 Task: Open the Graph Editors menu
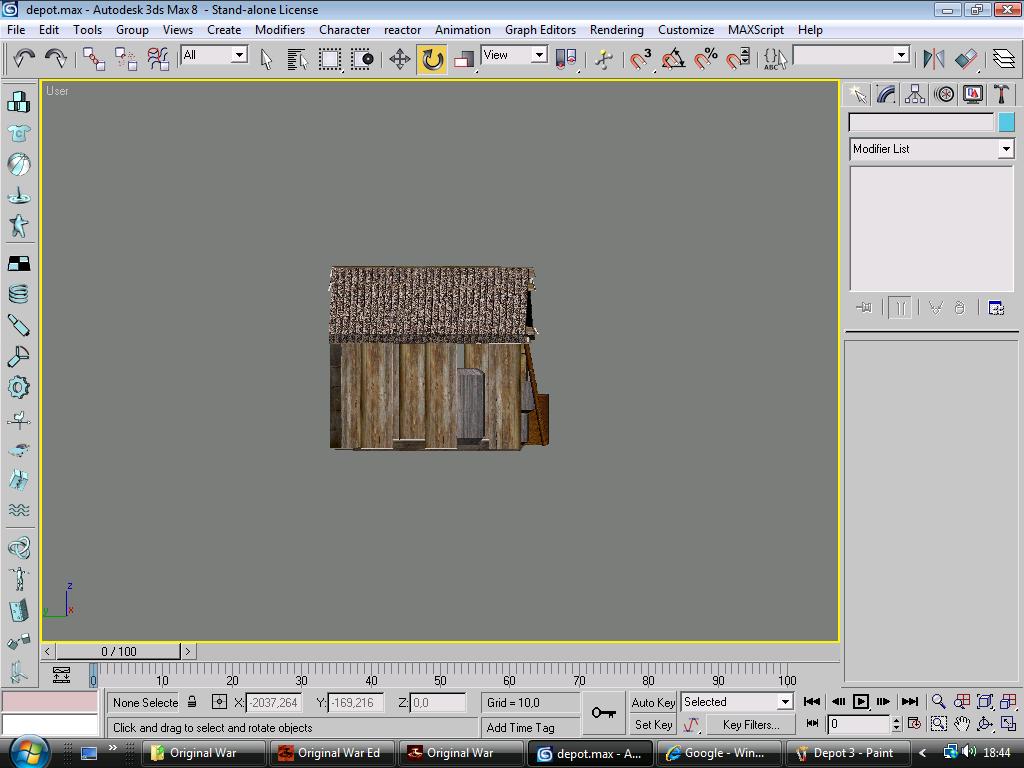click(x=540, y=30)
